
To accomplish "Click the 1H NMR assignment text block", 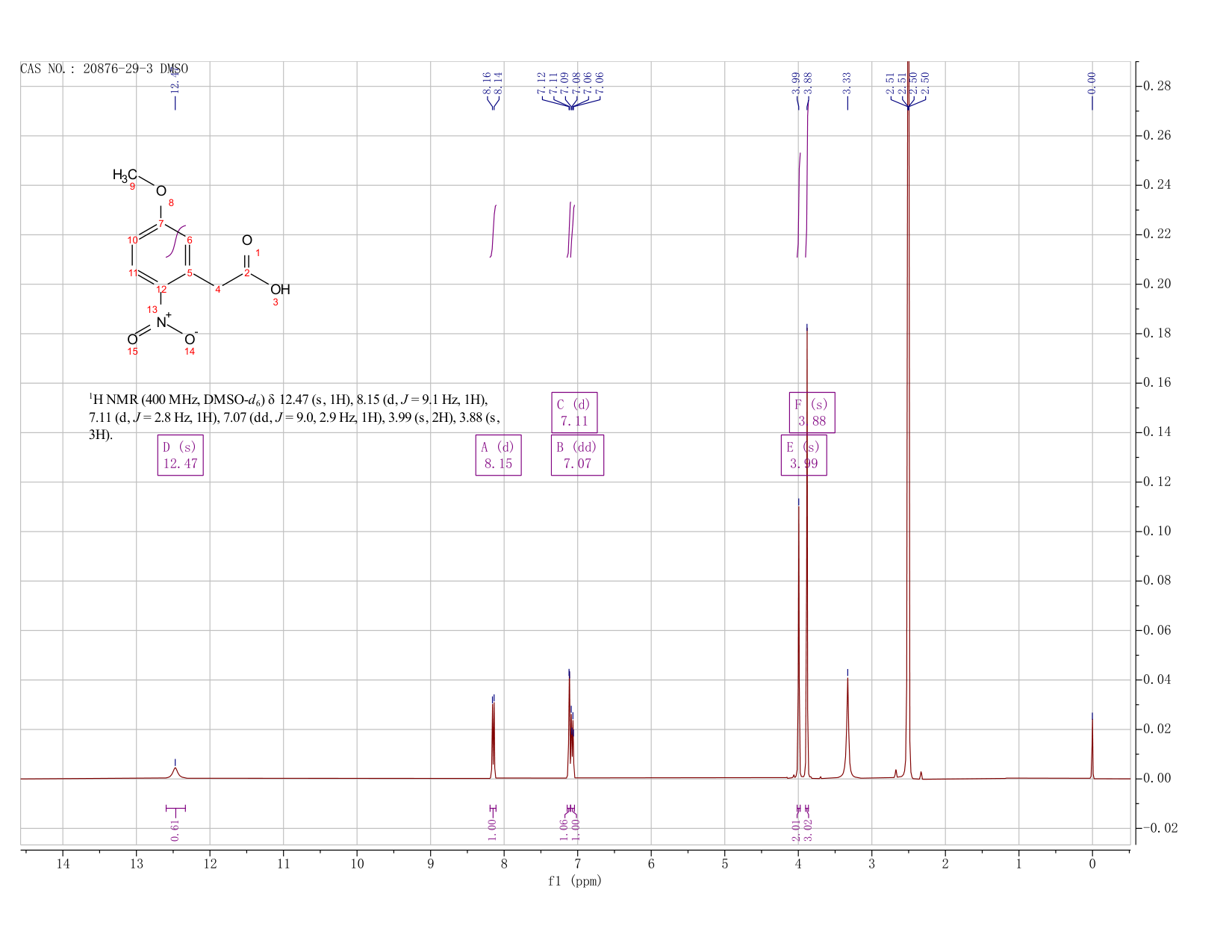I will (x=294, y=417).
